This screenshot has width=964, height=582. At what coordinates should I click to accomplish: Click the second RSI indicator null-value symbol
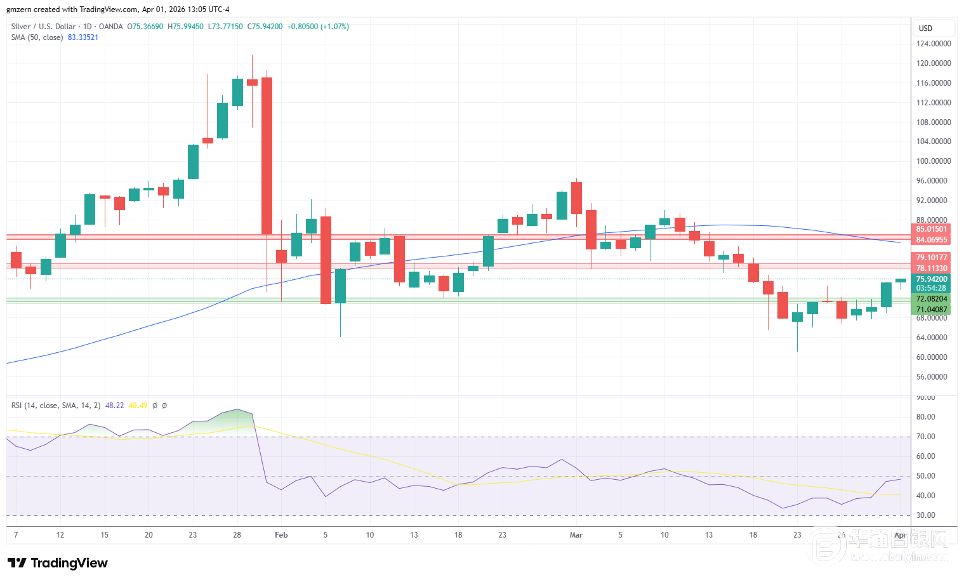click(x=164, y=405)
